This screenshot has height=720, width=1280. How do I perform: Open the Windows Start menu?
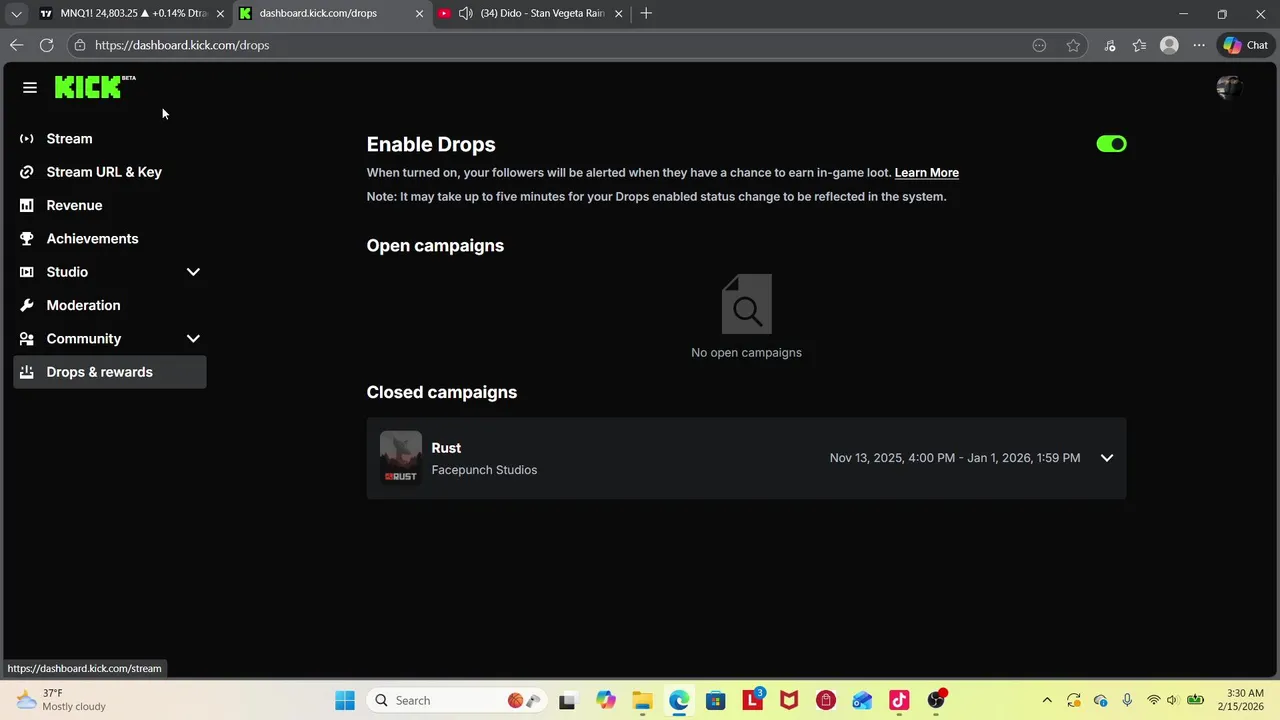pos(345,701)
